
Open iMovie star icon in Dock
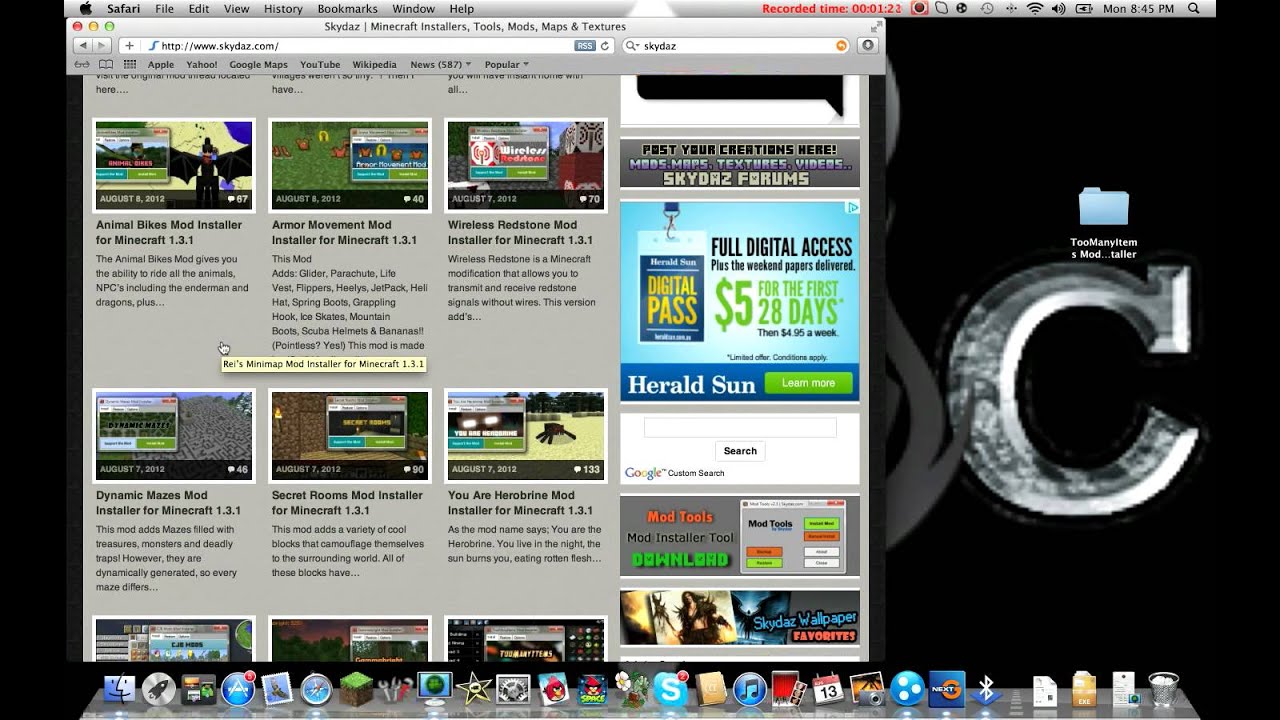click(473, 688)
